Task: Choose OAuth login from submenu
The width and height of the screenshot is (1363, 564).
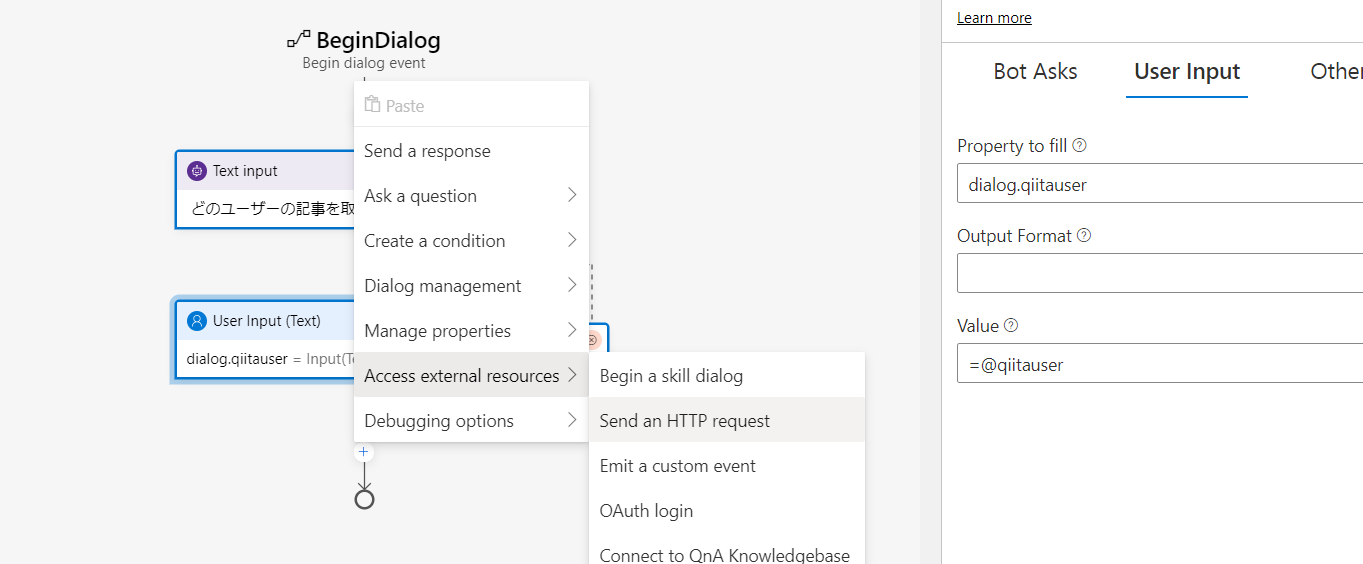Action: click(646, 511)
